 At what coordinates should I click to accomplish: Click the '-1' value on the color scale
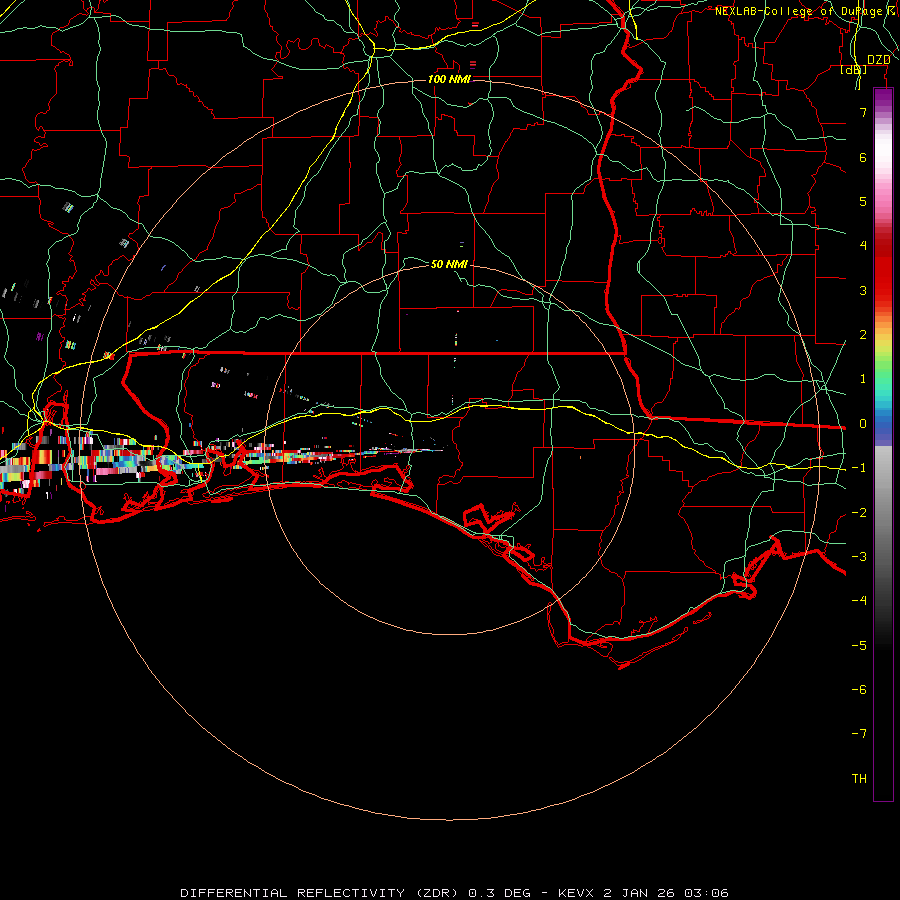point(859,468)
